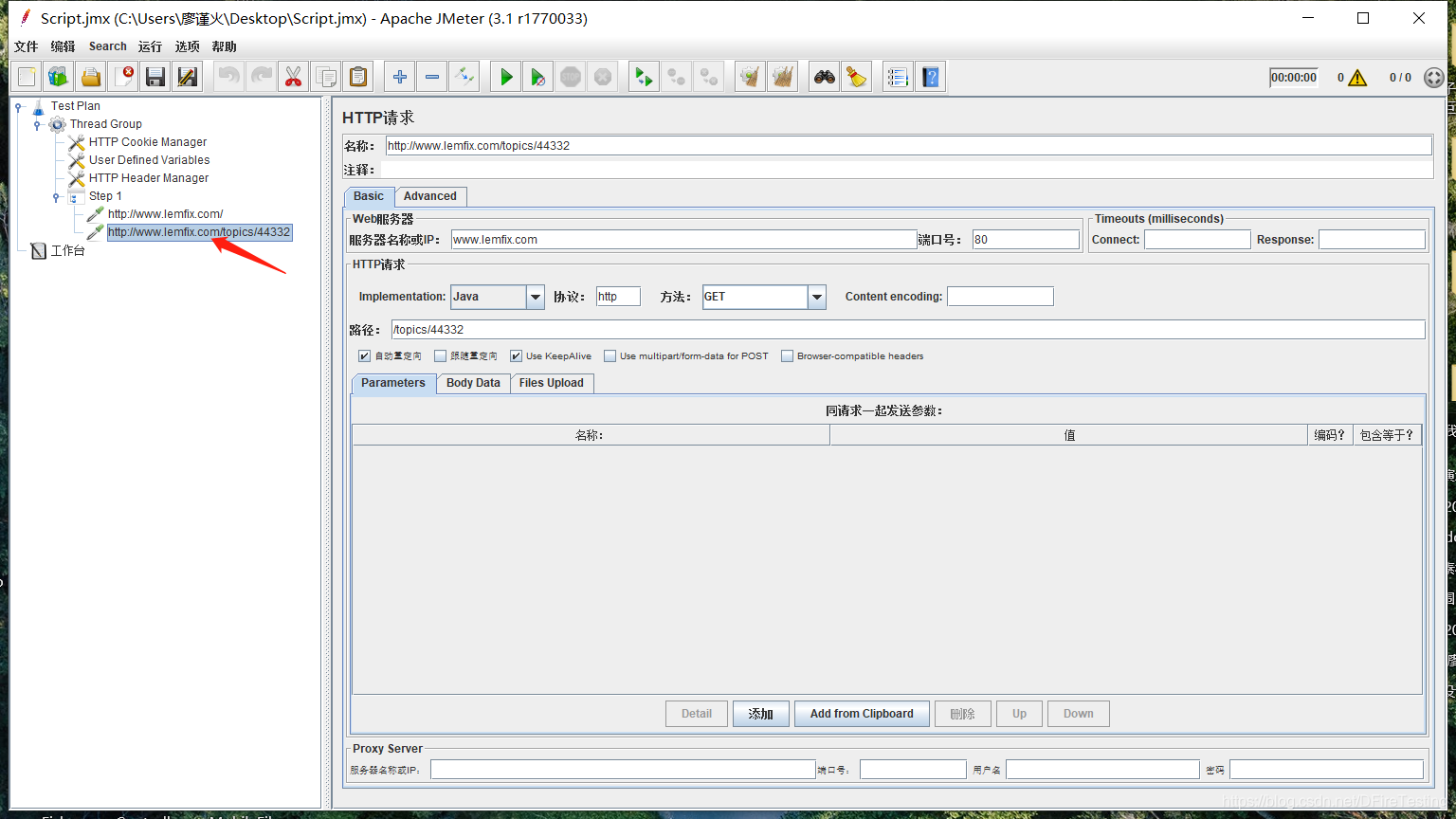1456x819 pixels.
Task: Open the 编辑 menu
Action: click(63, 46)
